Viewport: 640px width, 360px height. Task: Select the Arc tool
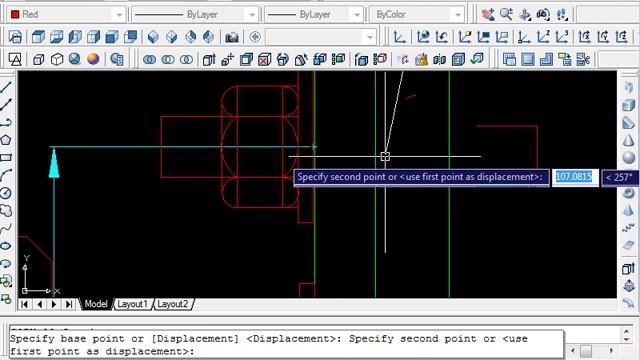6,175
